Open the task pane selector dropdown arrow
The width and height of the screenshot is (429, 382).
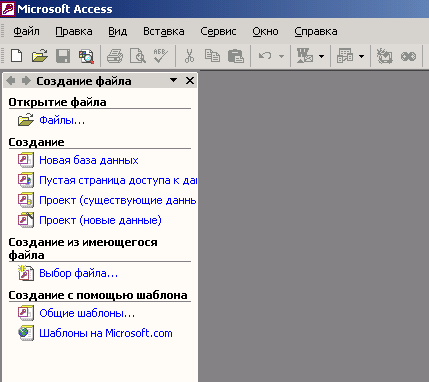(x=173, y=80)
